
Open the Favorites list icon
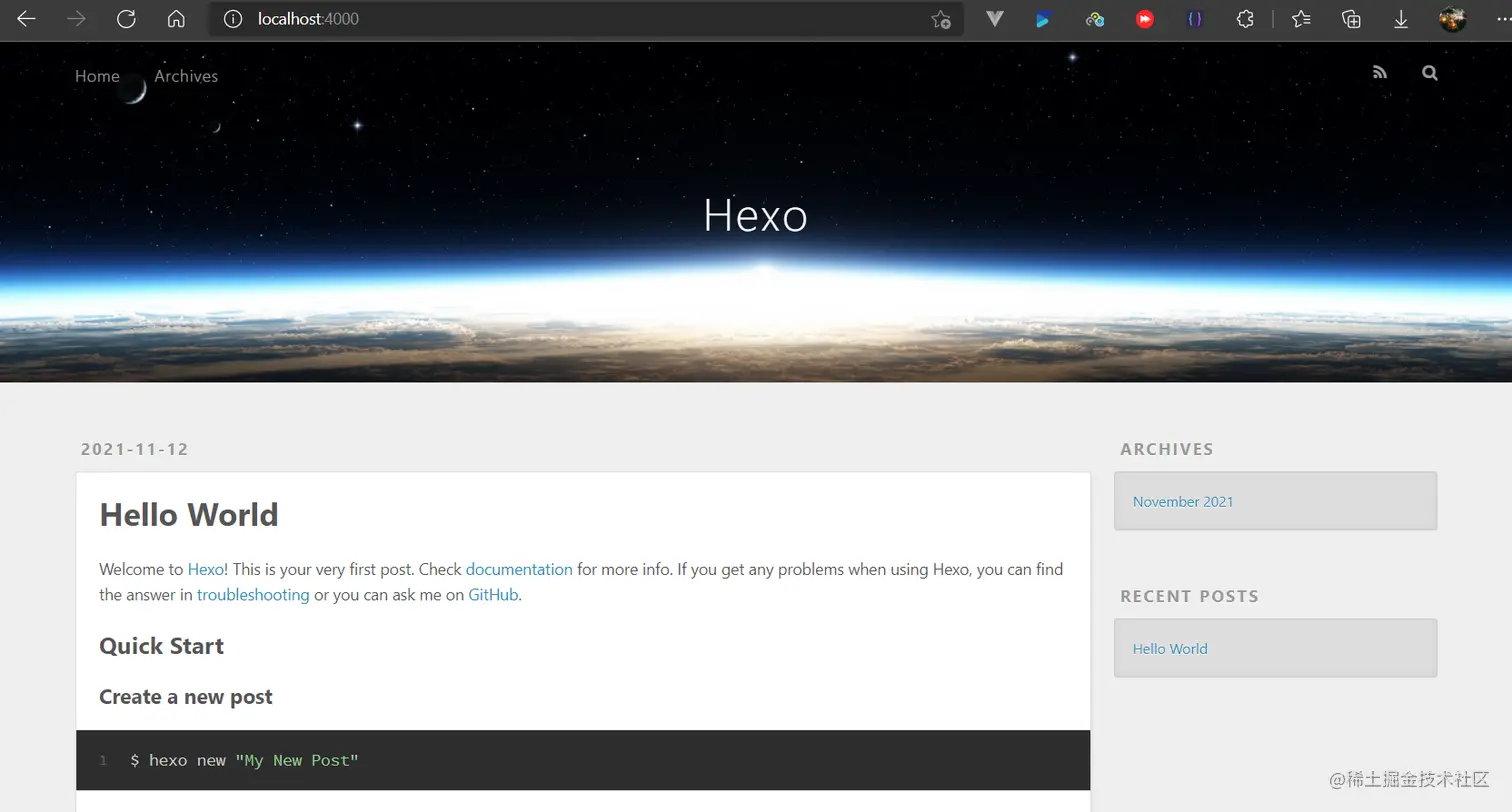click(x=1301, y=19)
